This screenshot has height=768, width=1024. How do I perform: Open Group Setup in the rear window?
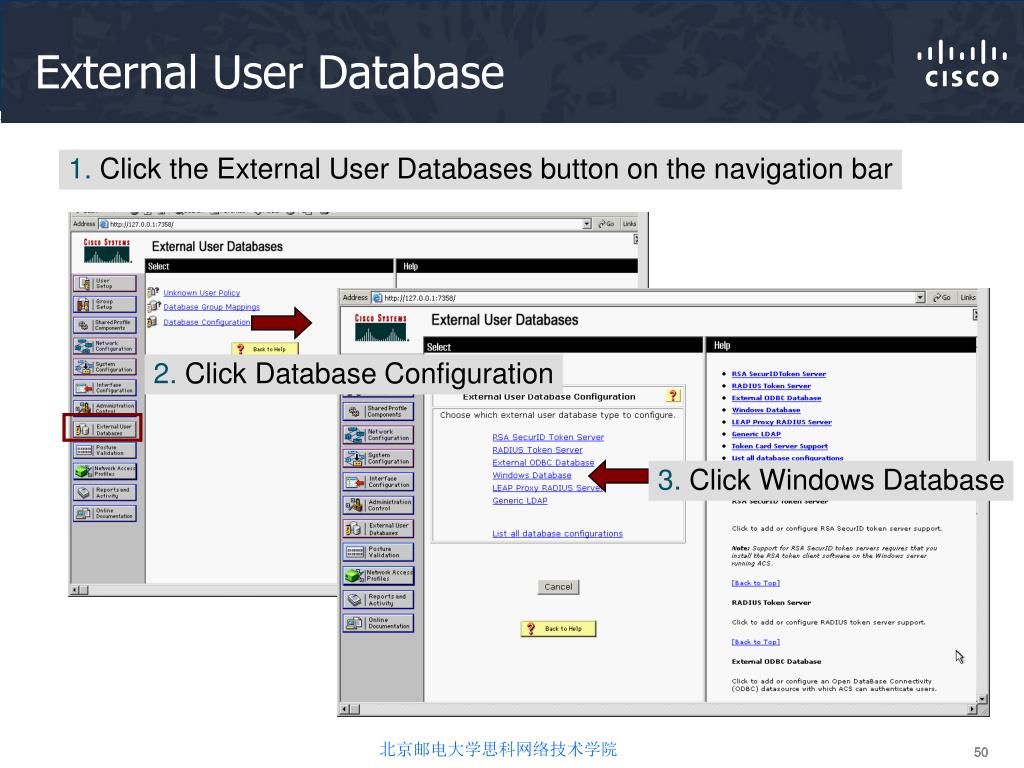104,304
